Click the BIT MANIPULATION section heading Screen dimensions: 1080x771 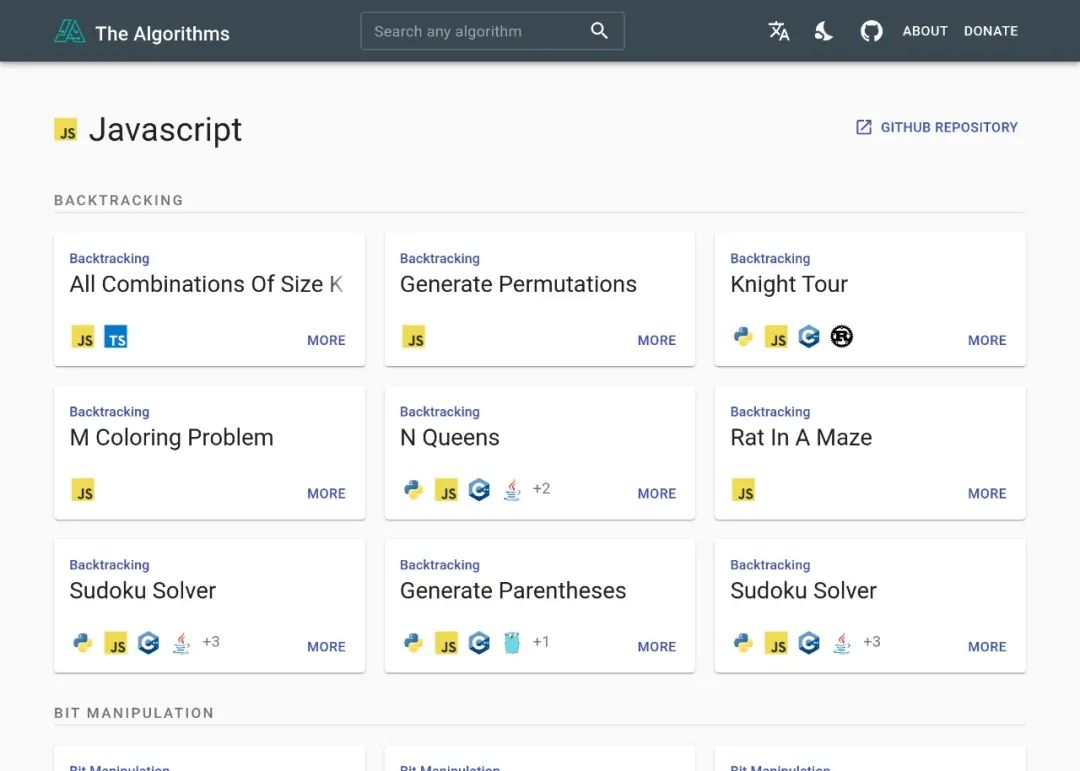click(134, 713)
